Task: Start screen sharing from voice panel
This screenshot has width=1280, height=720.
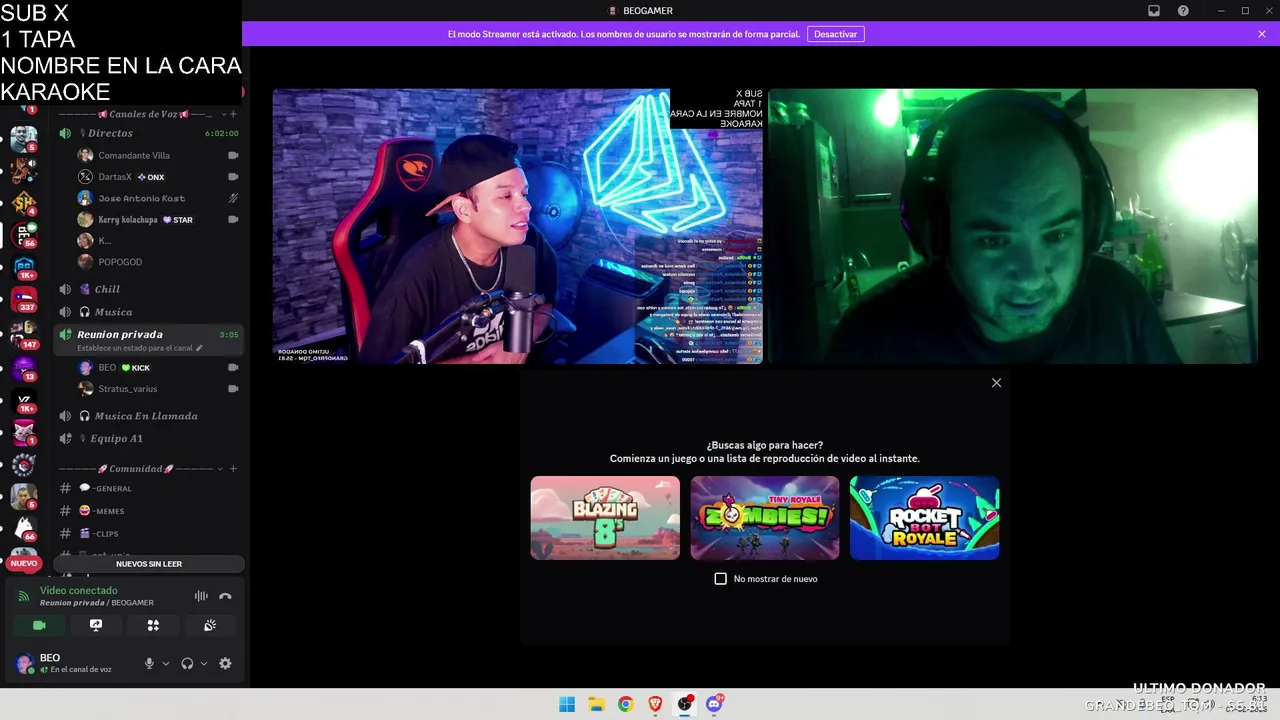Action: [x=96, y=625]
